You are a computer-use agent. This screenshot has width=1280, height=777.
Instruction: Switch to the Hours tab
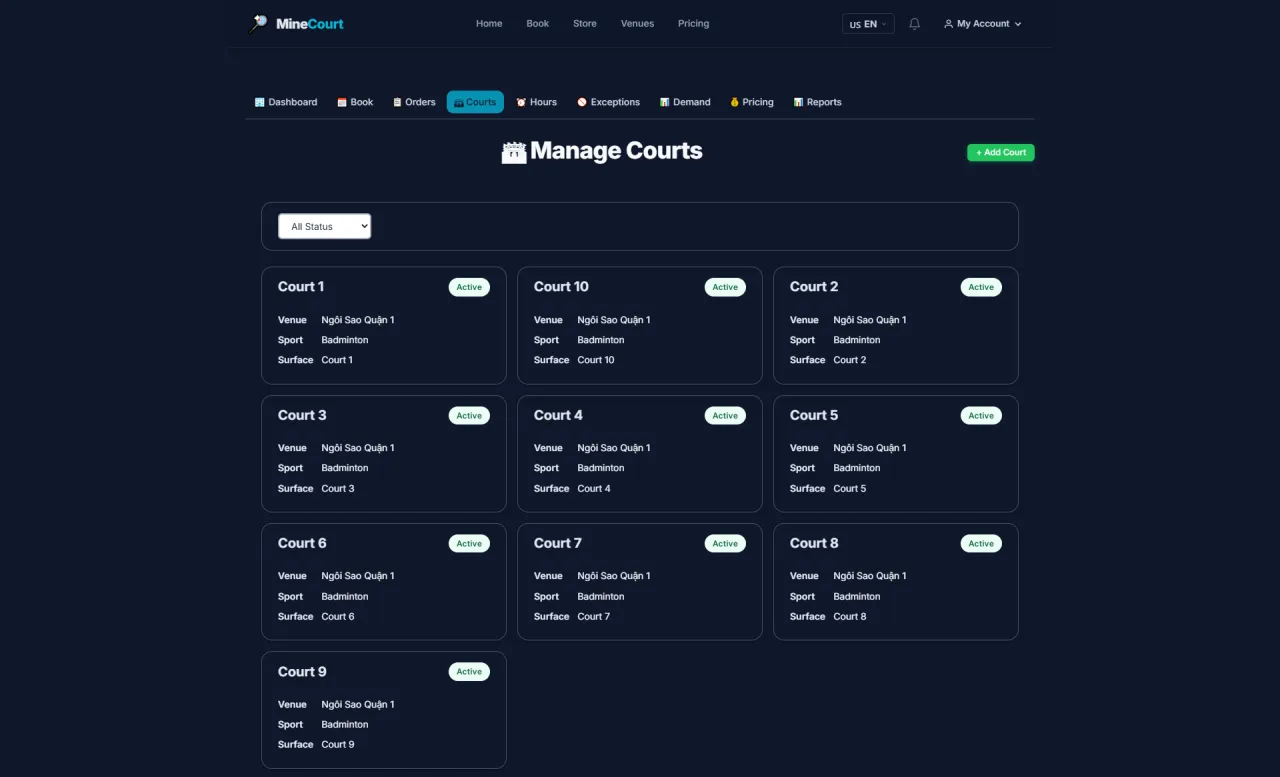(537, 102)
